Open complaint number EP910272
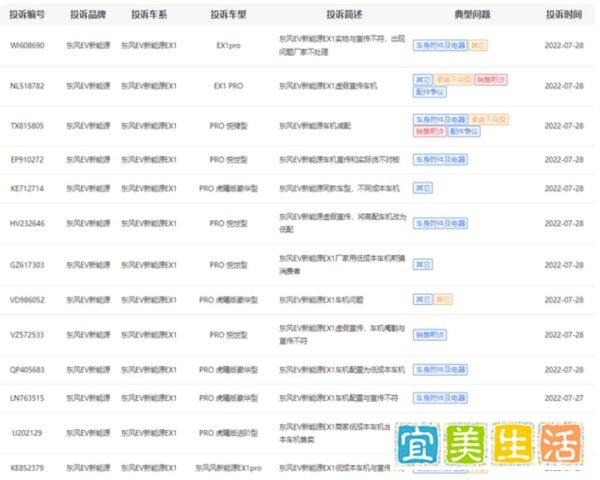600x480 pixels. (x=27, y=160)
